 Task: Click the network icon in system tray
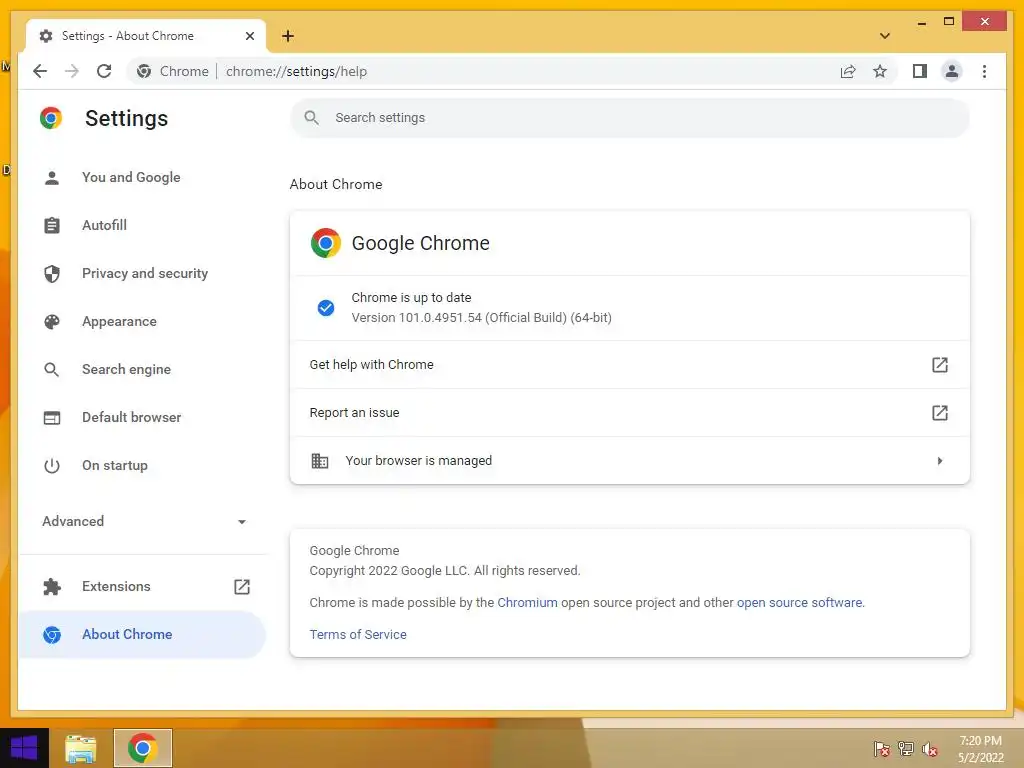pos(905,748)
